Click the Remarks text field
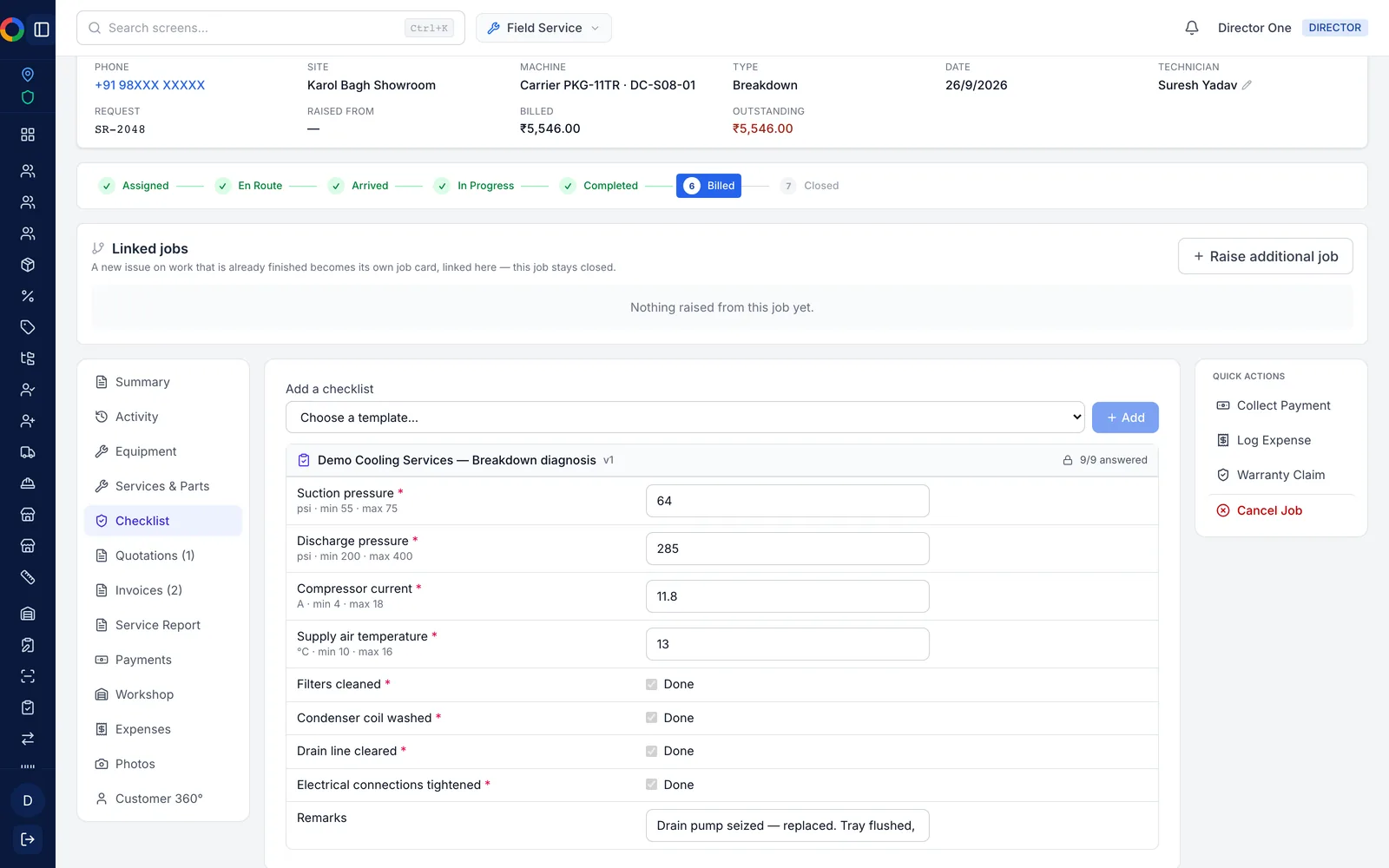This screenshot has height=868, width=1389. (x=787, y=825)
